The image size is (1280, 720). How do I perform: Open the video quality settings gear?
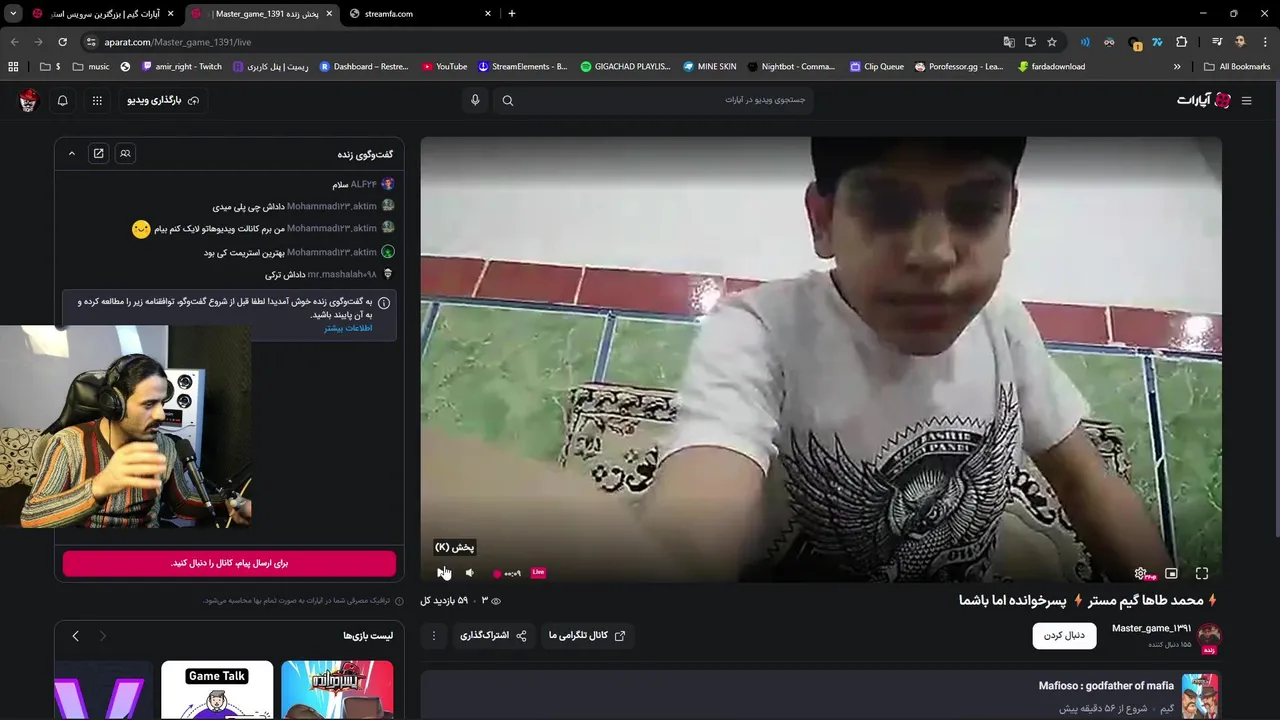(x=1140, y=573)
